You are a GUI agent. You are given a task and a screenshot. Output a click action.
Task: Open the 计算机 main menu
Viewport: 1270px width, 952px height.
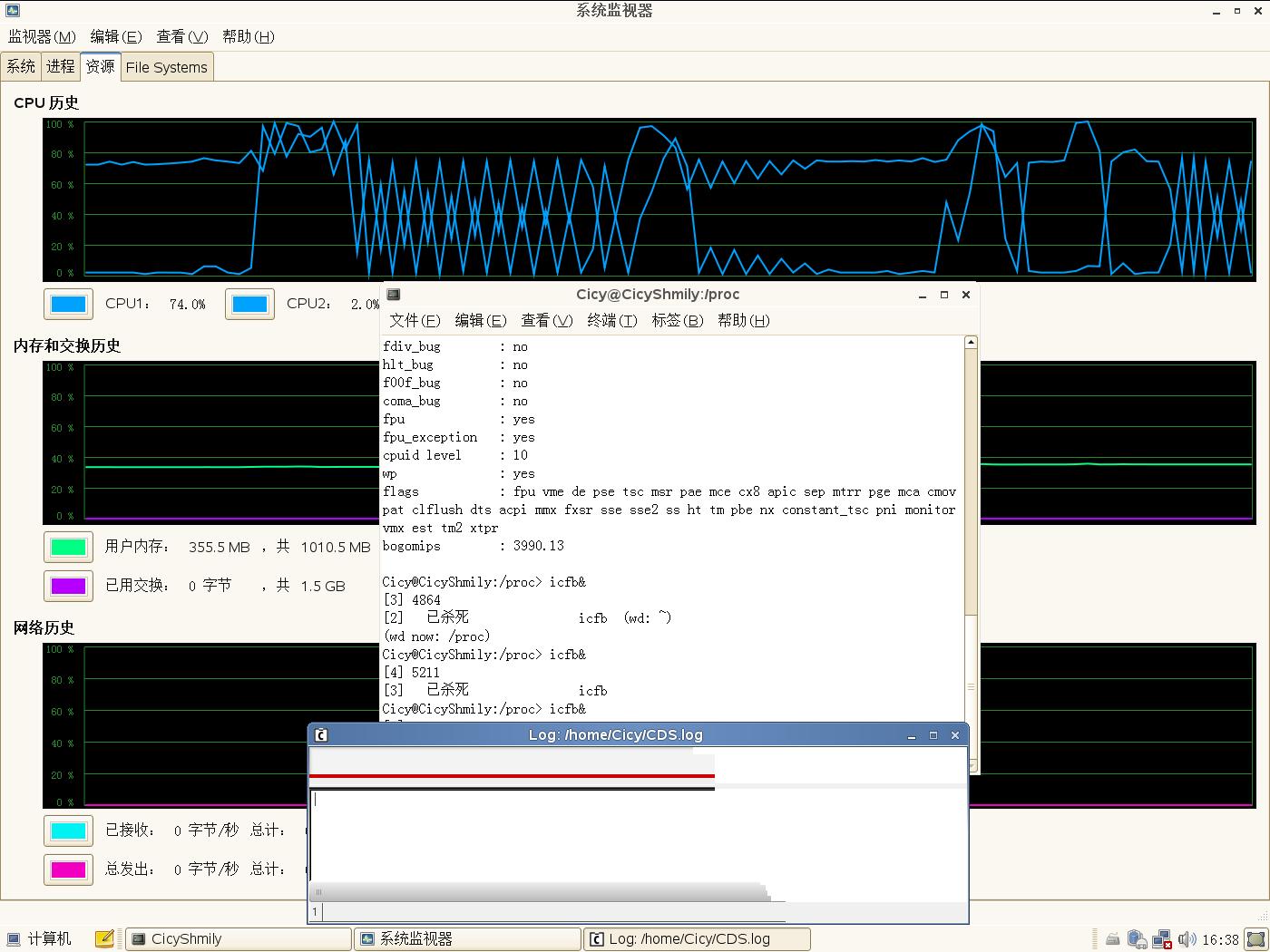point(38,938)
